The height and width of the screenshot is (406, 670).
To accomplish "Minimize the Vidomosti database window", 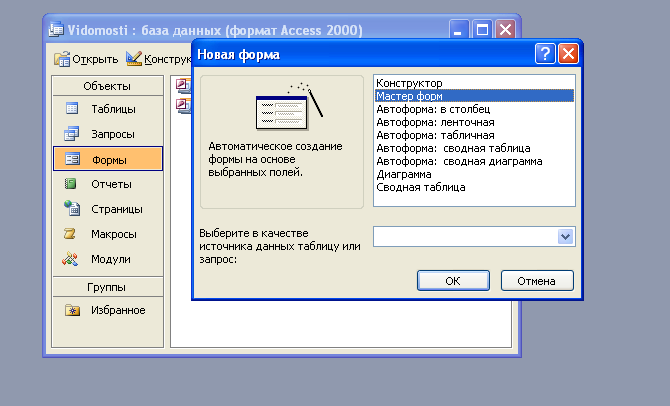I will 459,30.
